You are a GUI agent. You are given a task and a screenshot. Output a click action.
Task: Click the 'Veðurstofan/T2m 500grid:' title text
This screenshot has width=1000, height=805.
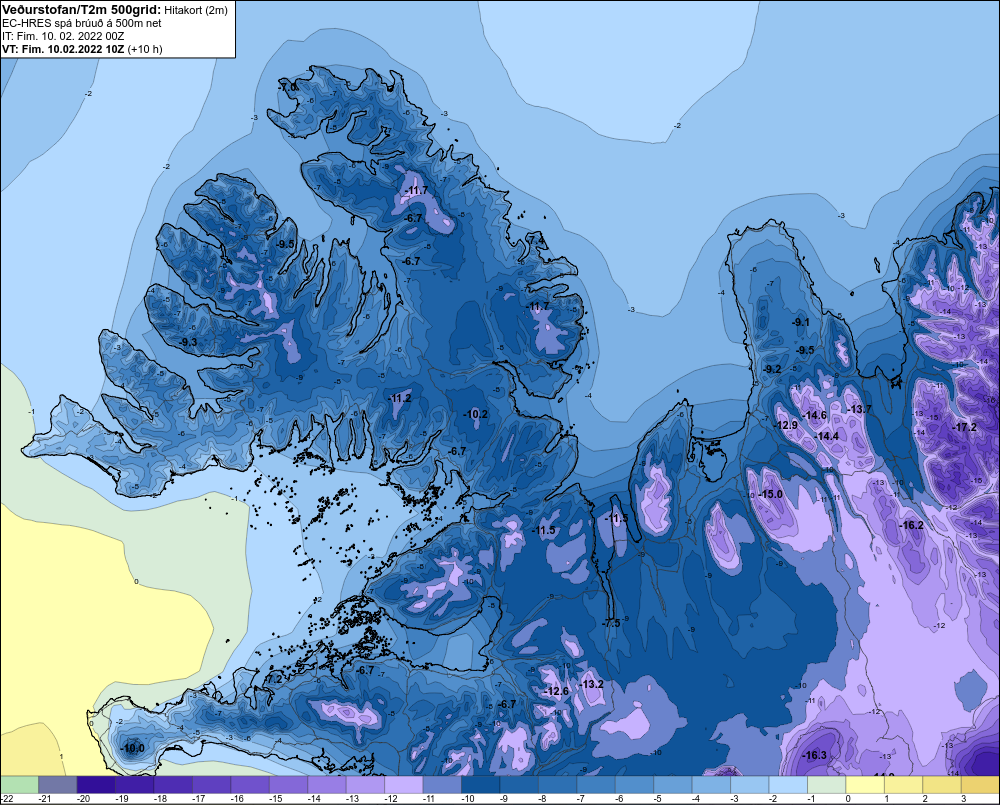pos(82,10)
